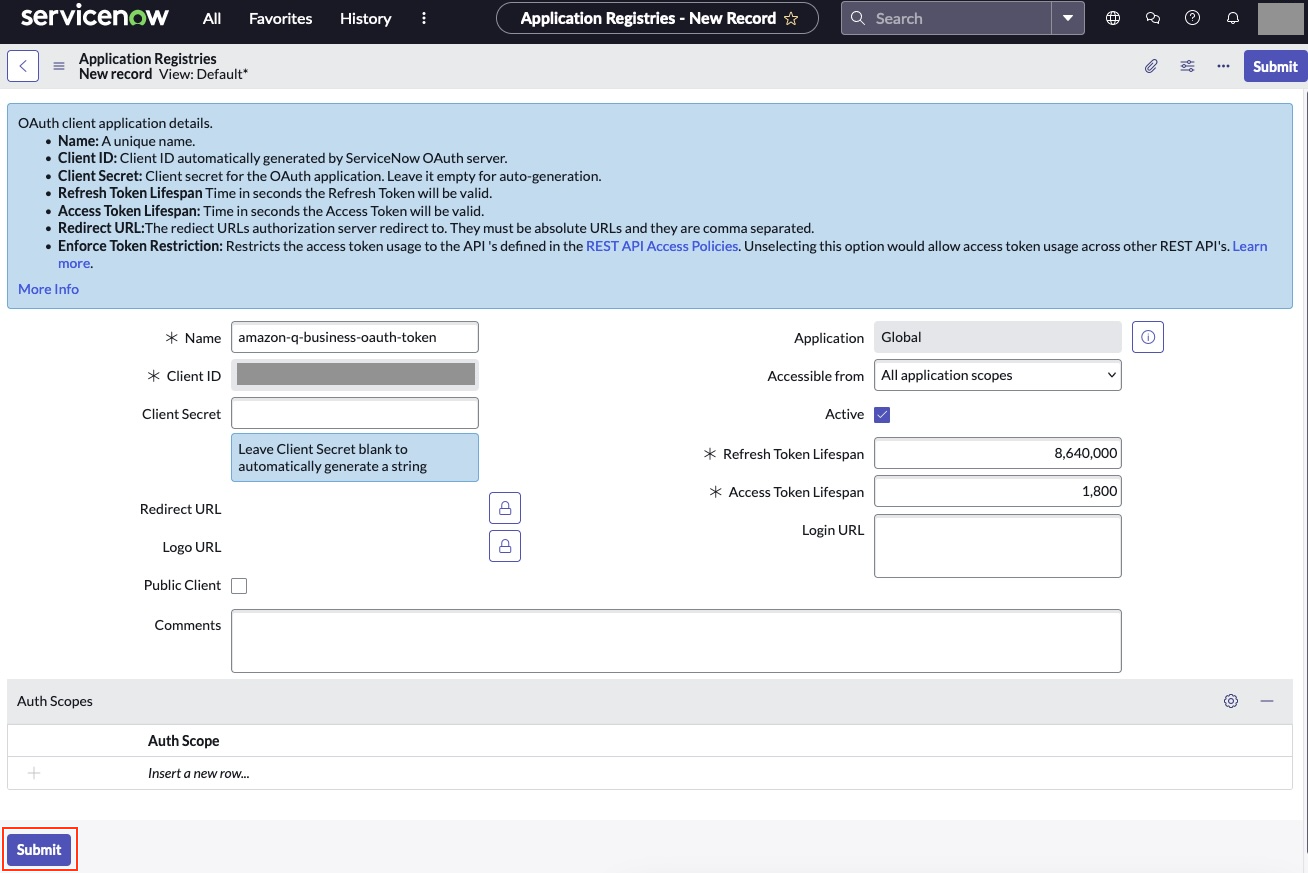Image resolution: width=1308 pixels, height=873 pixels.
Task: Click the plus icon in Auth Scopes row
Action: (34, 773)
